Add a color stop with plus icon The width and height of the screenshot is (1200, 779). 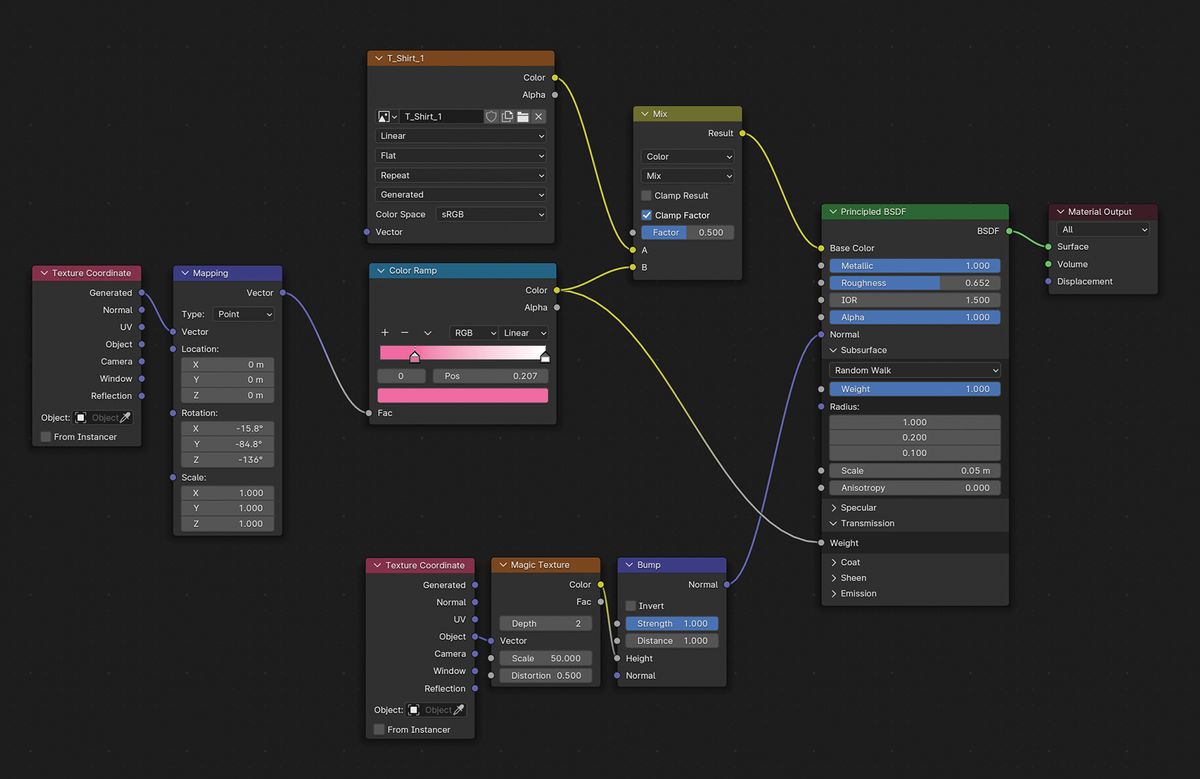(385, 333)
